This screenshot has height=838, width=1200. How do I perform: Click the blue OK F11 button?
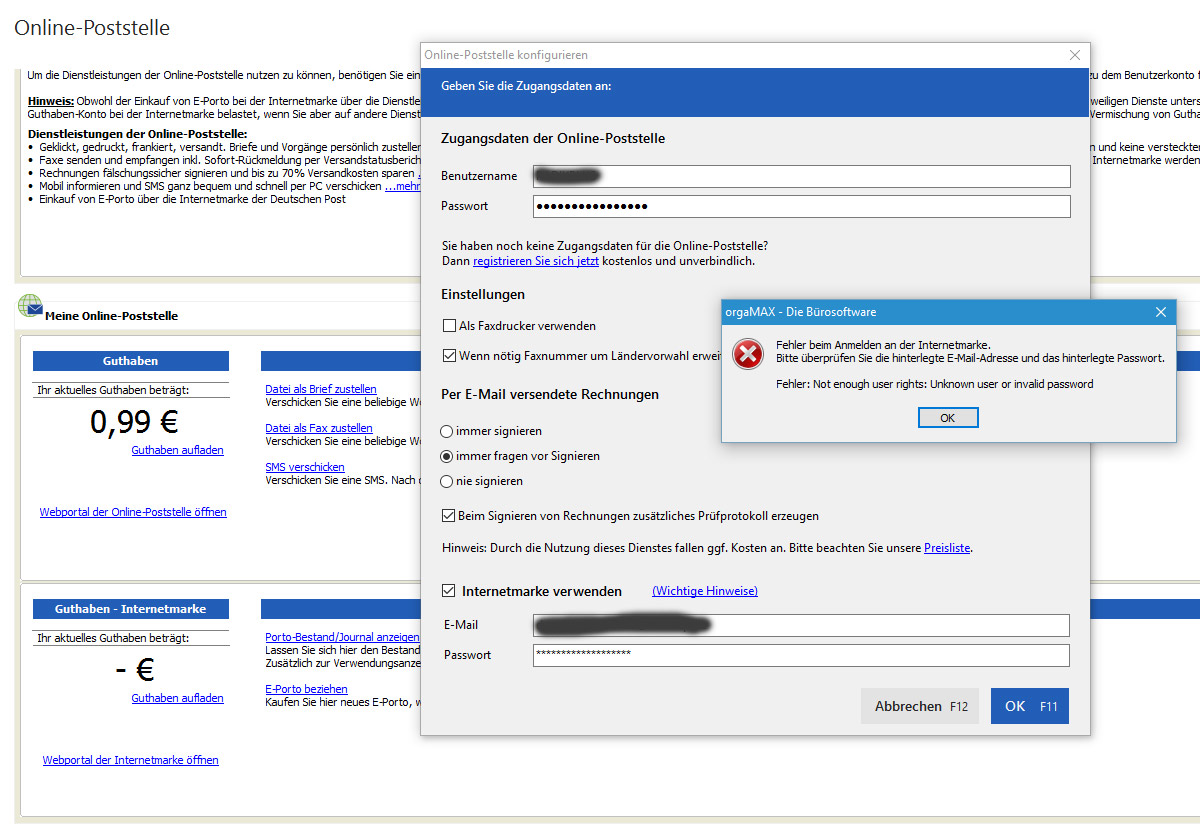click(1030, 706)
